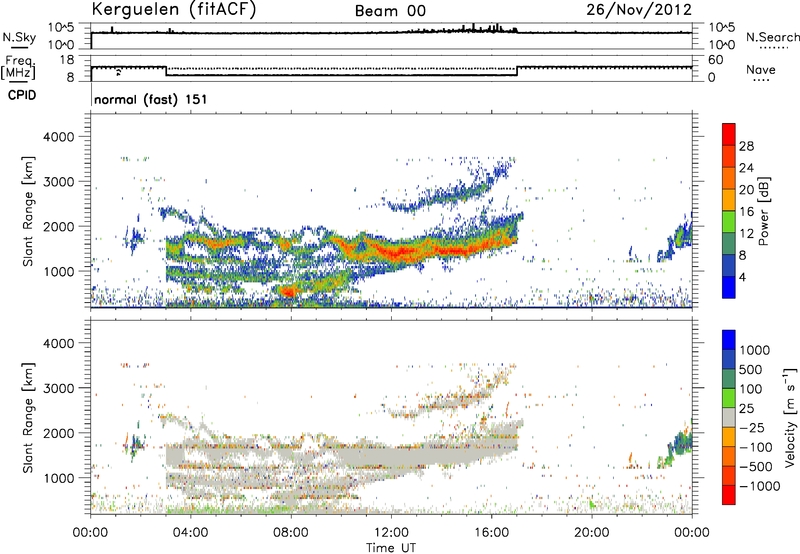Click the velocity colorbar label "−25"

pyautogui.click(x=753, y=427)
